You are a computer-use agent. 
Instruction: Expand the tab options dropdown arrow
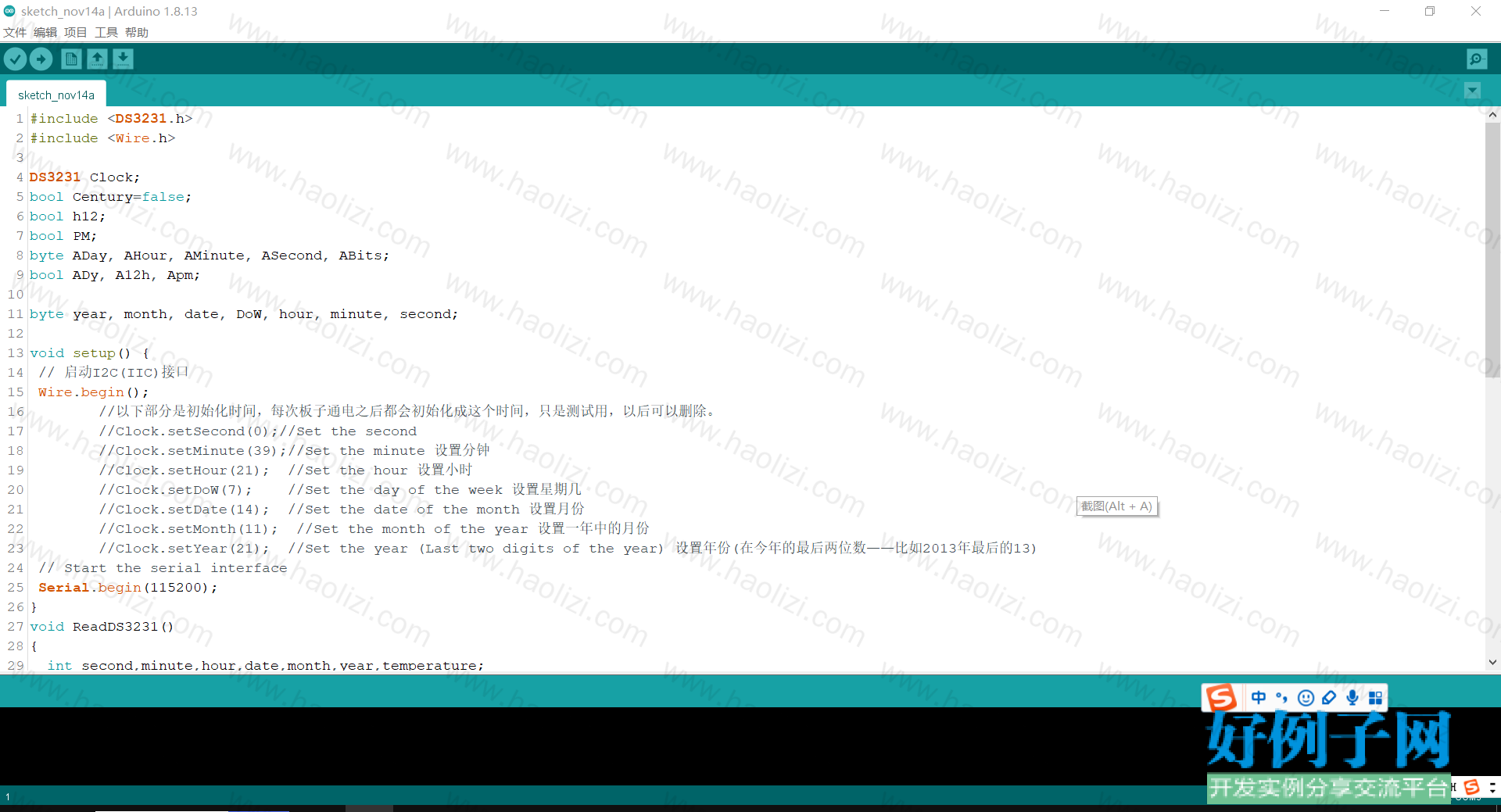pyautogui.click(x=1472, y=91)
